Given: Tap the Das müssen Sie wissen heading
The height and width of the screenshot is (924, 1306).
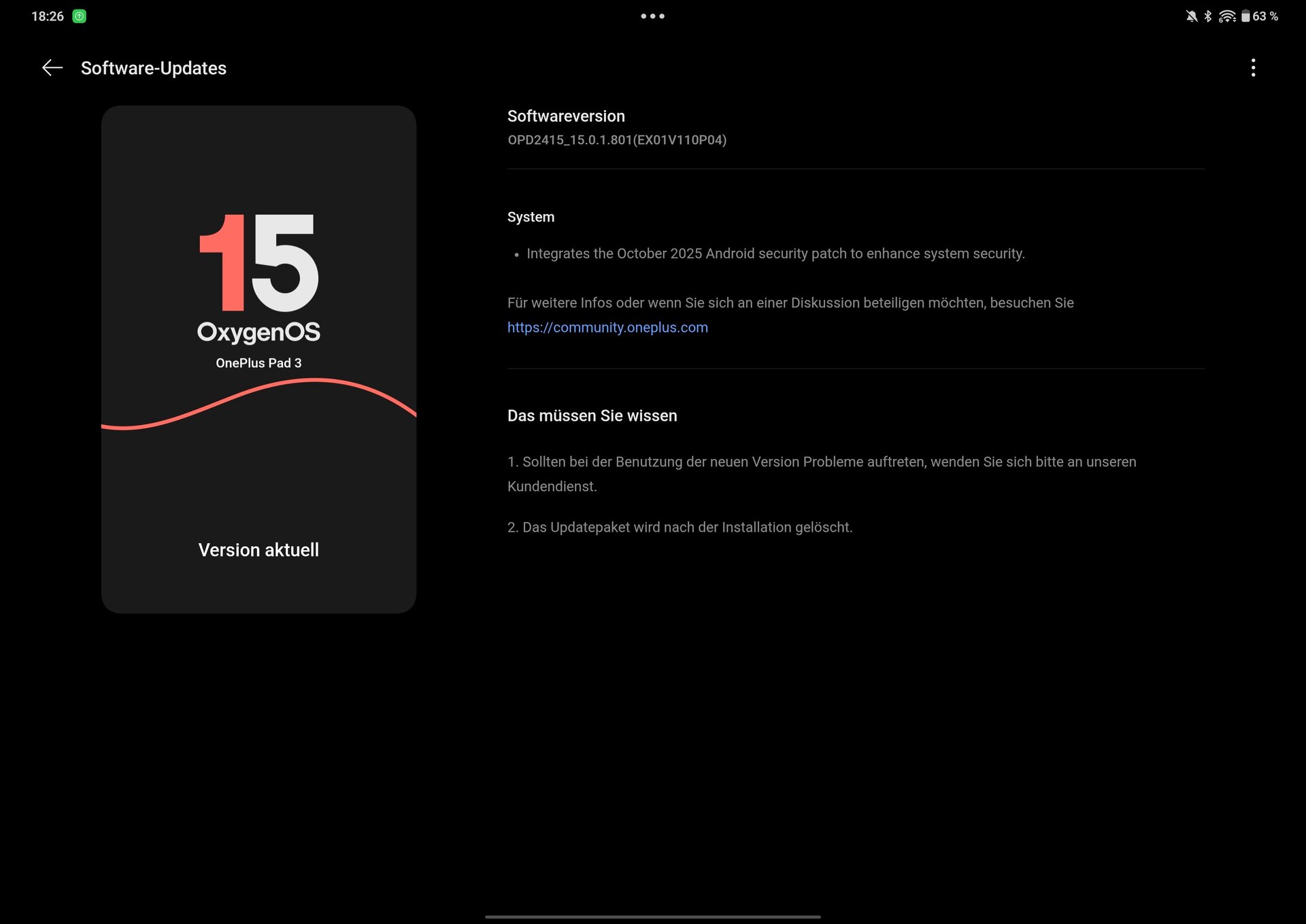Looking at the screenshot, I should pos(592,416).
